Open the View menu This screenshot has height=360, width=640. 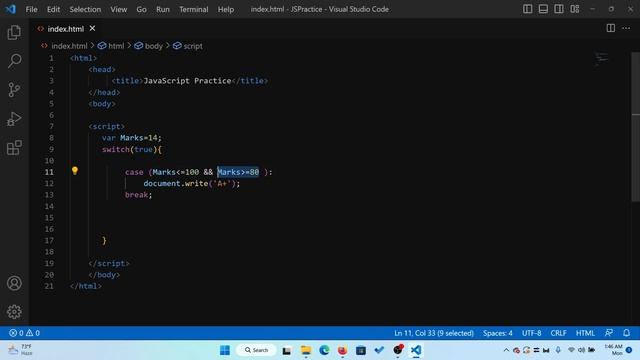118,9
